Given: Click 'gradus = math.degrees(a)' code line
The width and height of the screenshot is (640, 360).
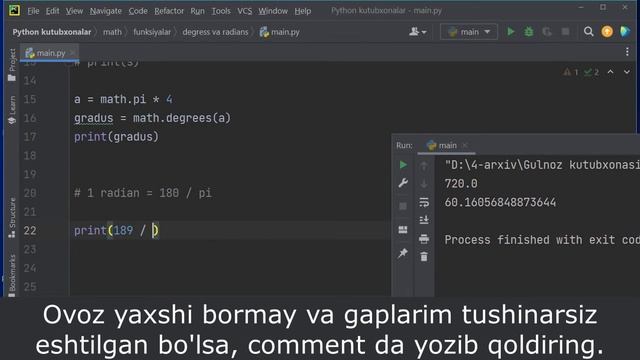Looking at the screenshot, I should point(152,118).
